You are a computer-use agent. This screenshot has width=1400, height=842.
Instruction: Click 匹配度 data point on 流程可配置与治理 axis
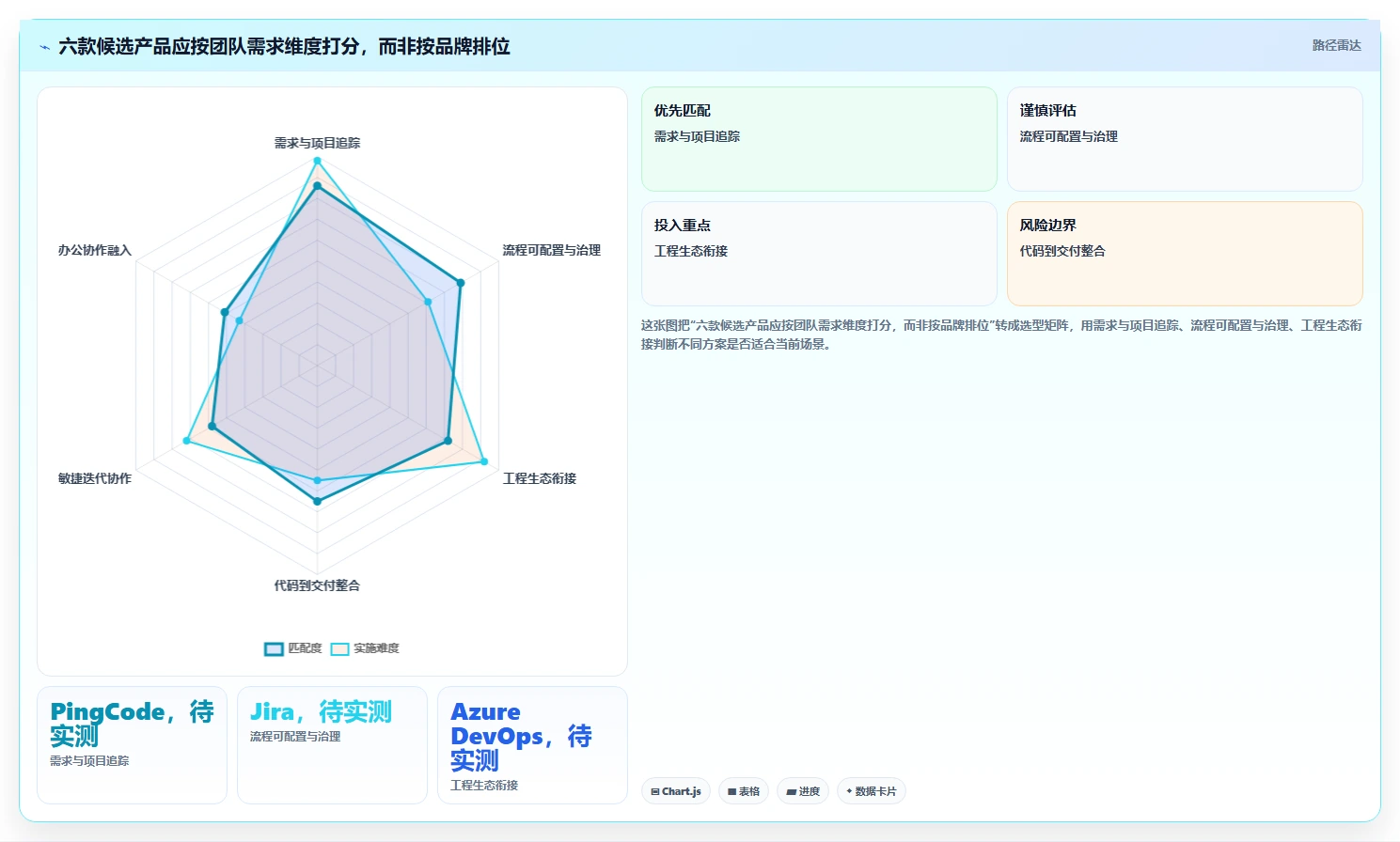point(460,282)
